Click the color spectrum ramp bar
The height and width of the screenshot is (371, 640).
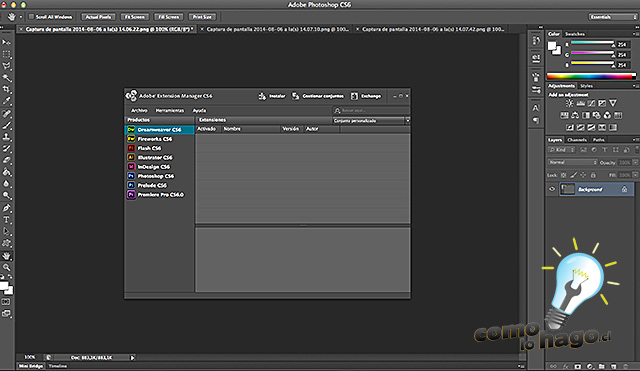click(x=591, y=76)
